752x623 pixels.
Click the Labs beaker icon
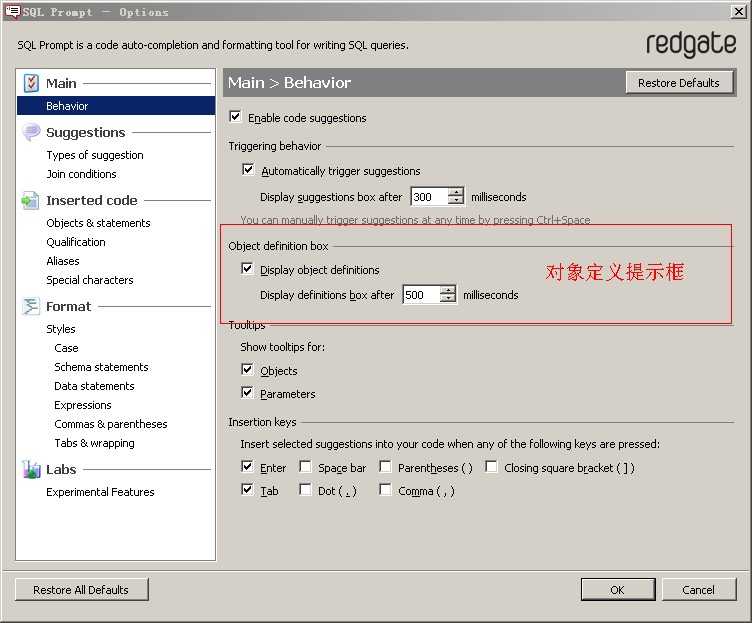click(31, 469)
